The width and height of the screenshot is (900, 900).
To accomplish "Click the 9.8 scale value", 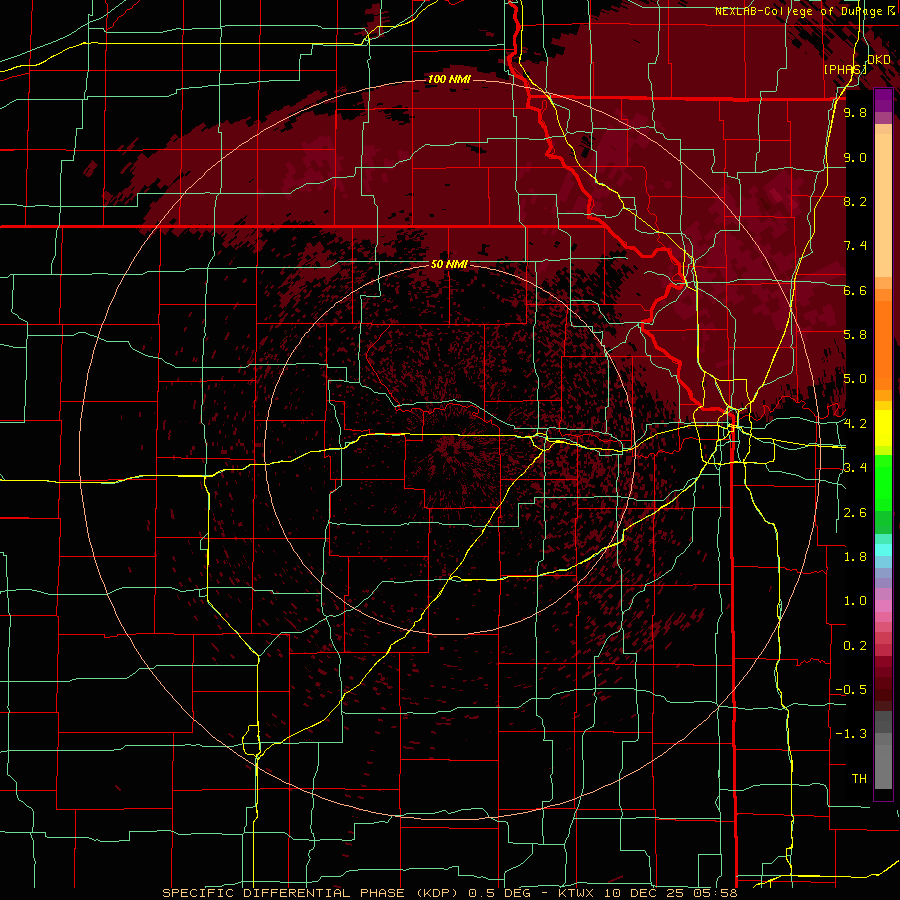I will pos(855,112).
